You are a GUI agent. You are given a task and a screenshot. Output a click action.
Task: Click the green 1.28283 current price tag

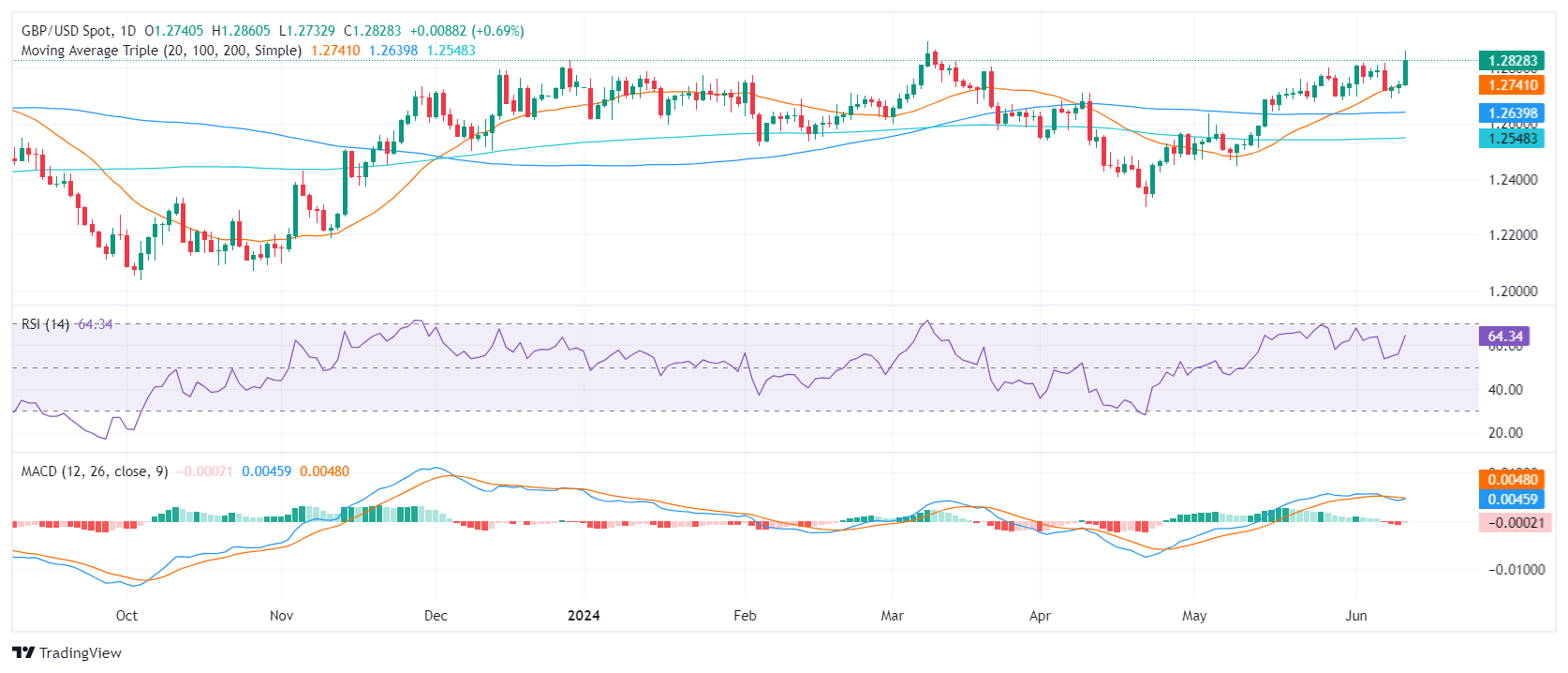click(x=1512, y=61)
